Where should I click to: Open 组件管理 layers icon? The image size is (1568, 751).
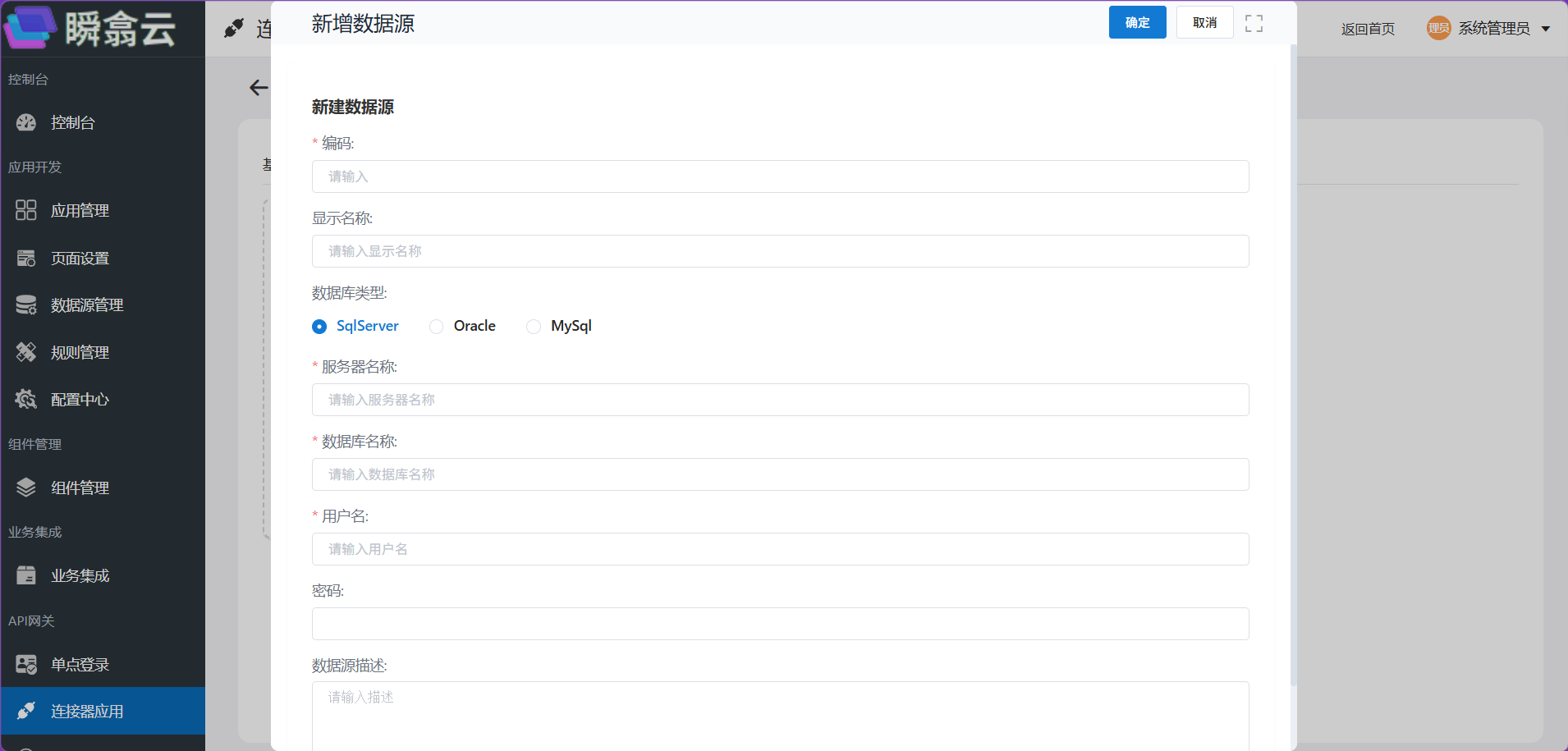[x=26, y=488]
